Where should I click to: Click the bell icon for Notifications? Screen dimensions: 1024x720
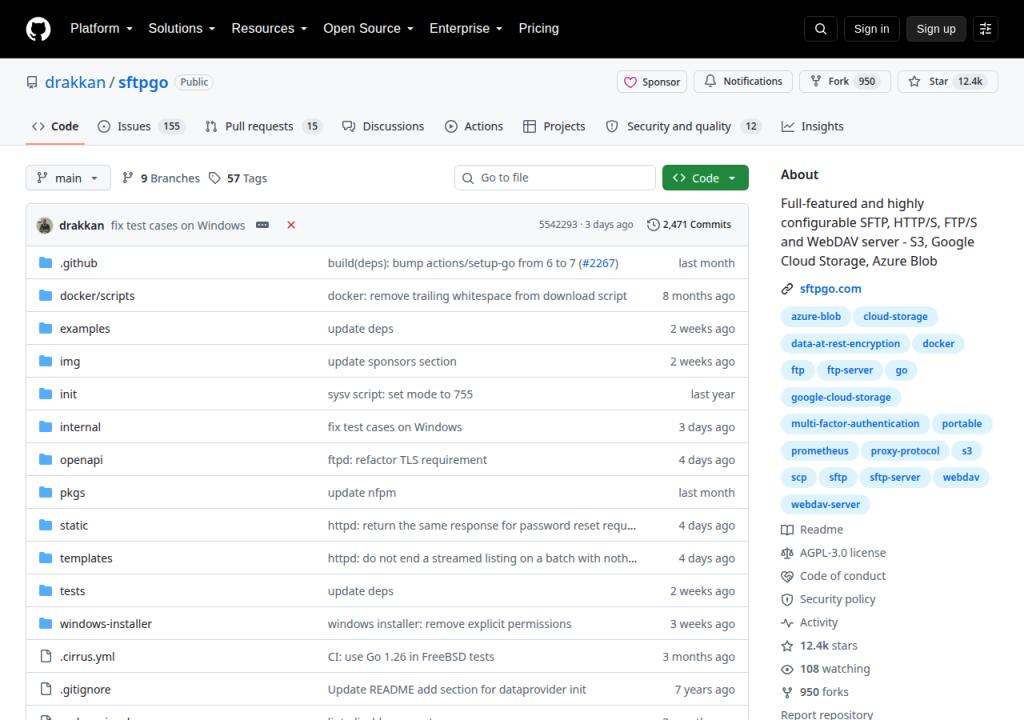click(710, 81)
